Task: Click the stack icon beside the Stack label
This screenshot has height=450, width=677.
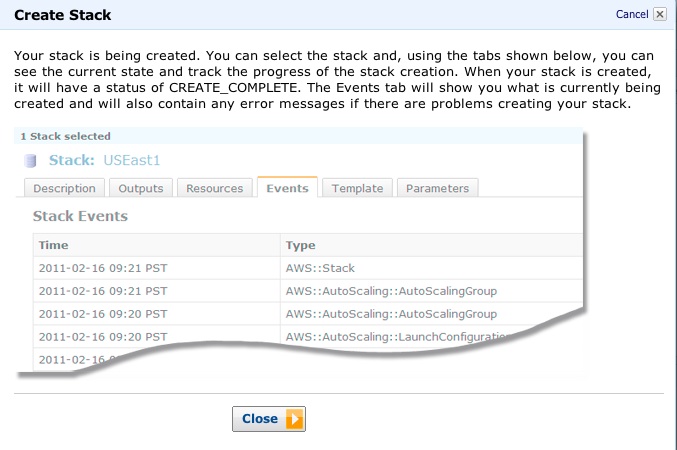Action: pos(30,160)
